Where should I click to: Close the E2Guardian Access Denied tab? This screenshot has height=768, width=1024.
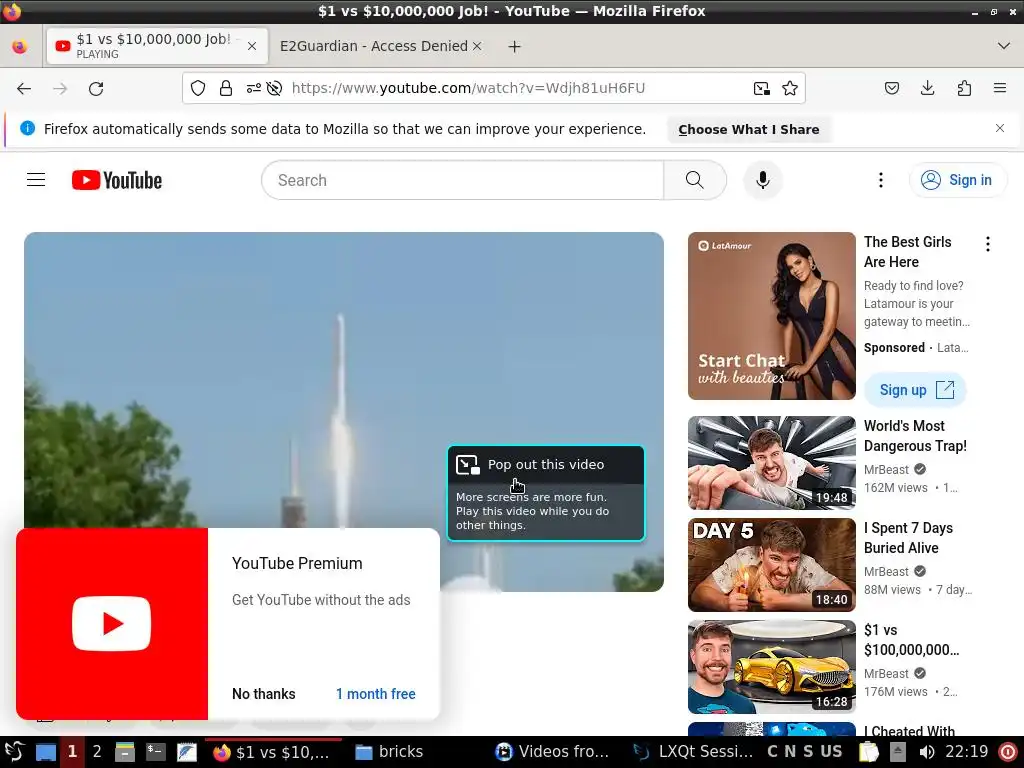tap(477, 46)
